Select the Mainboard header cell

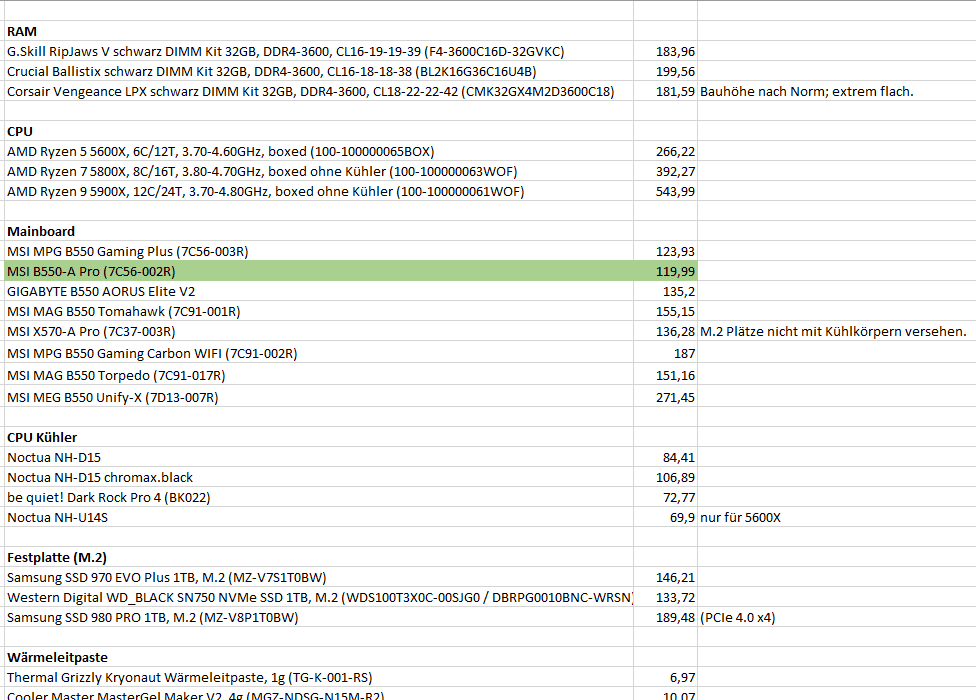point(319,231)
